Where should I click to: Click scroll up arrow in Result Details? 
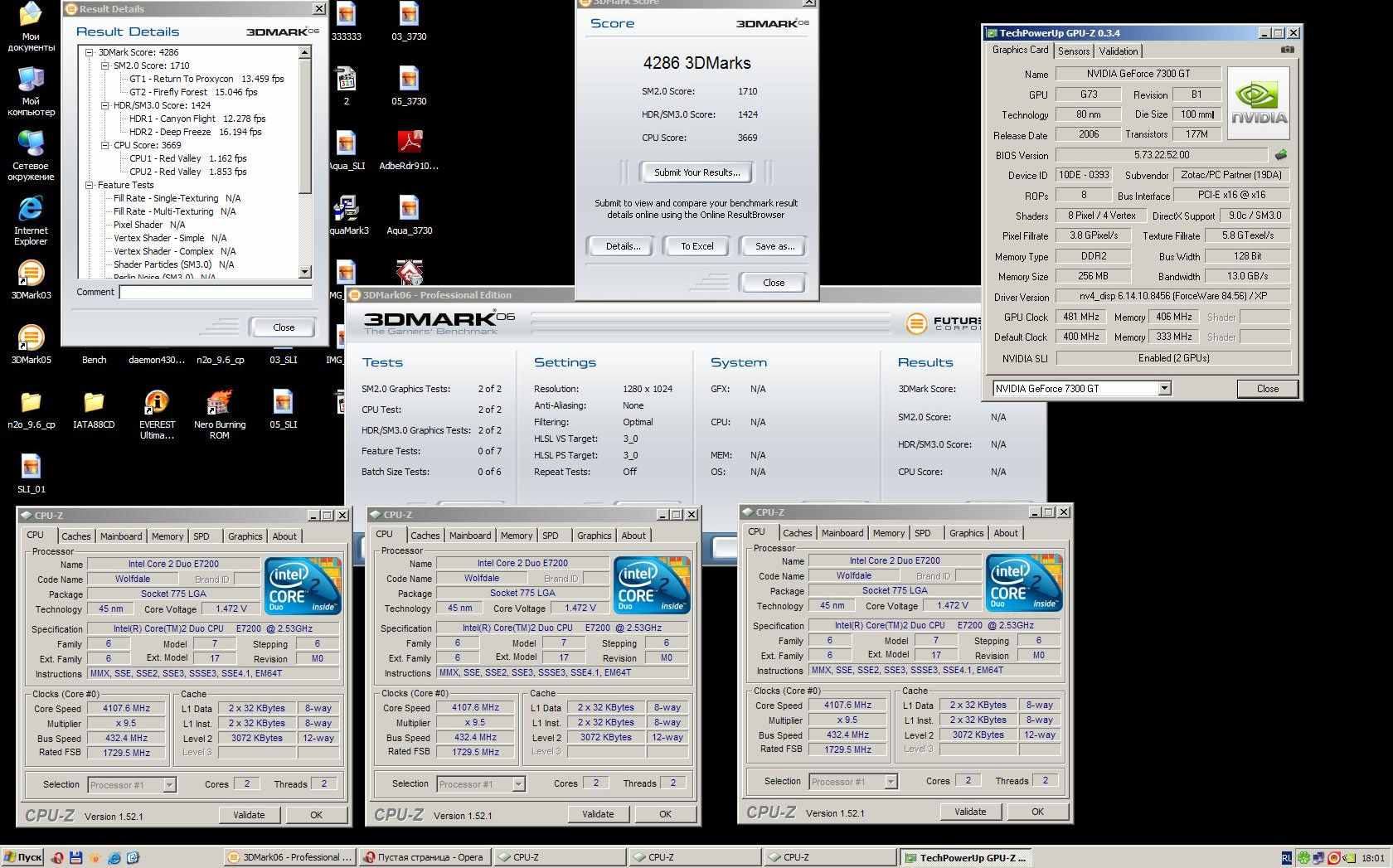coord(304,52)
